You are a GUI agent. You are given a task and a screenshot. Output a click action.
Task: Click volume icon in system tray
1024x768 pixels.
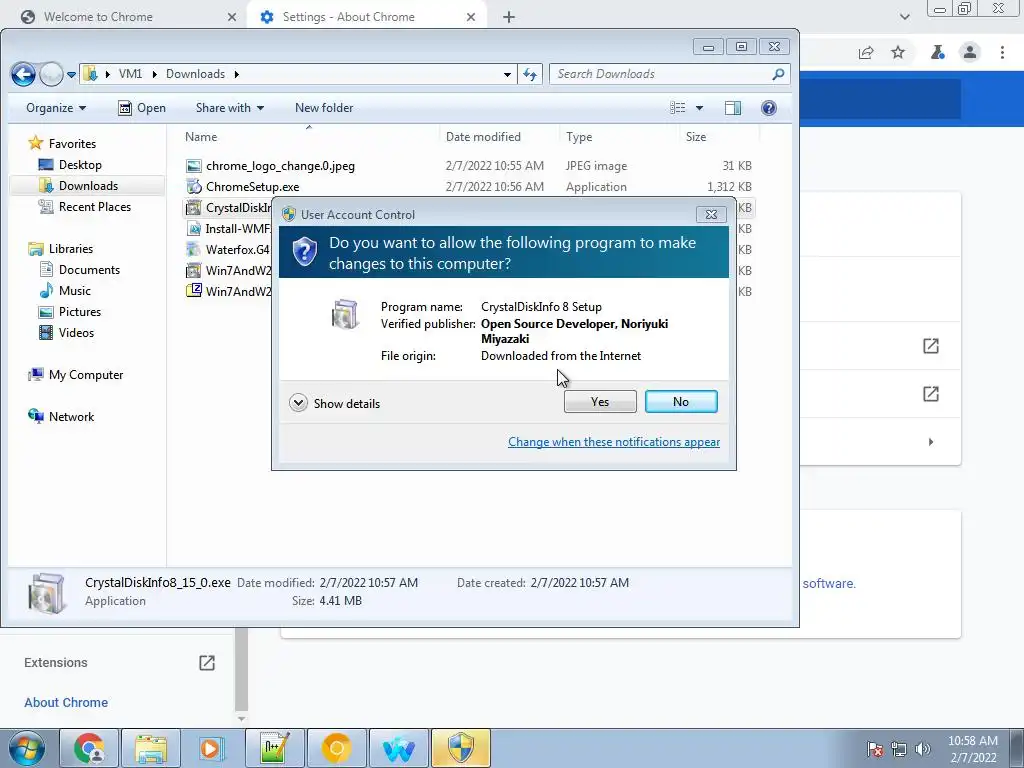(x=923, y=749)
